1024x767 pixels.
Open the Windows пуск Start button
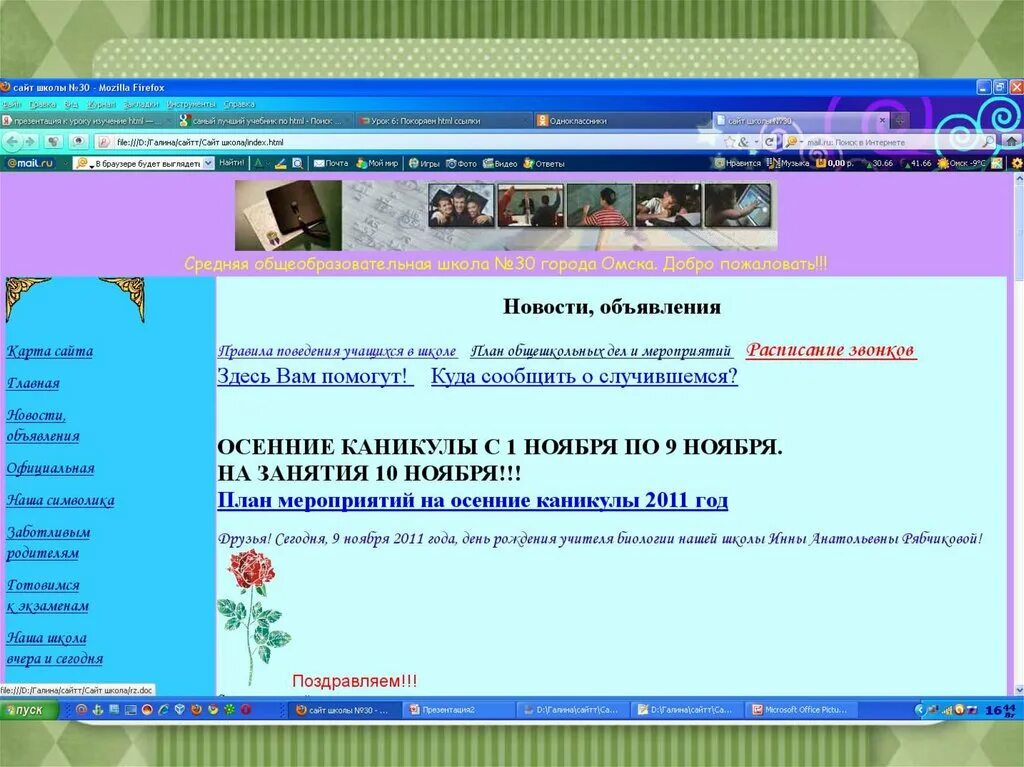tap(29, 710)
